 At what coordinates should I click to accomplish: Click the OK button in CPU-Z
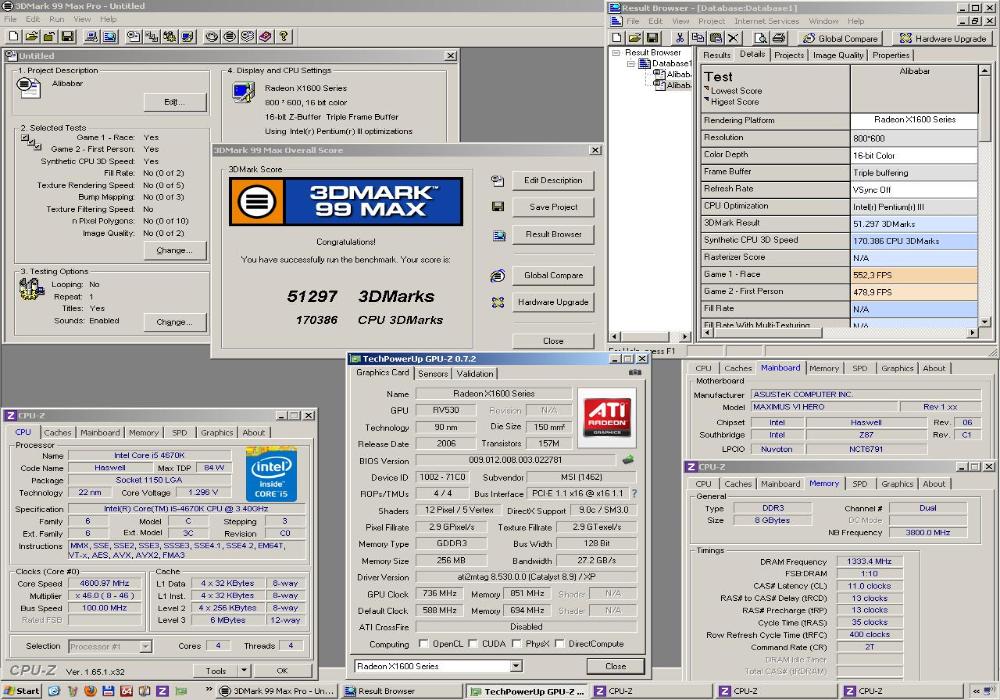tap(282, 671)
